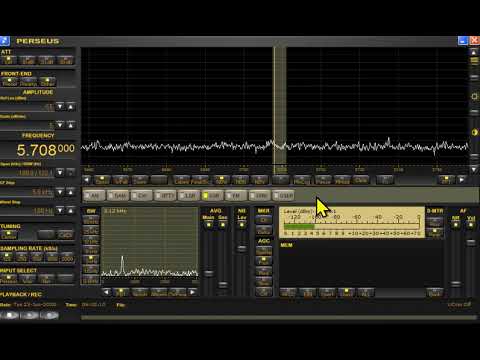This screenshot has width=480, height=360.
Task: Shift the secondary spectrum view left
Action: pyautogui.click(x=106, y=292)
